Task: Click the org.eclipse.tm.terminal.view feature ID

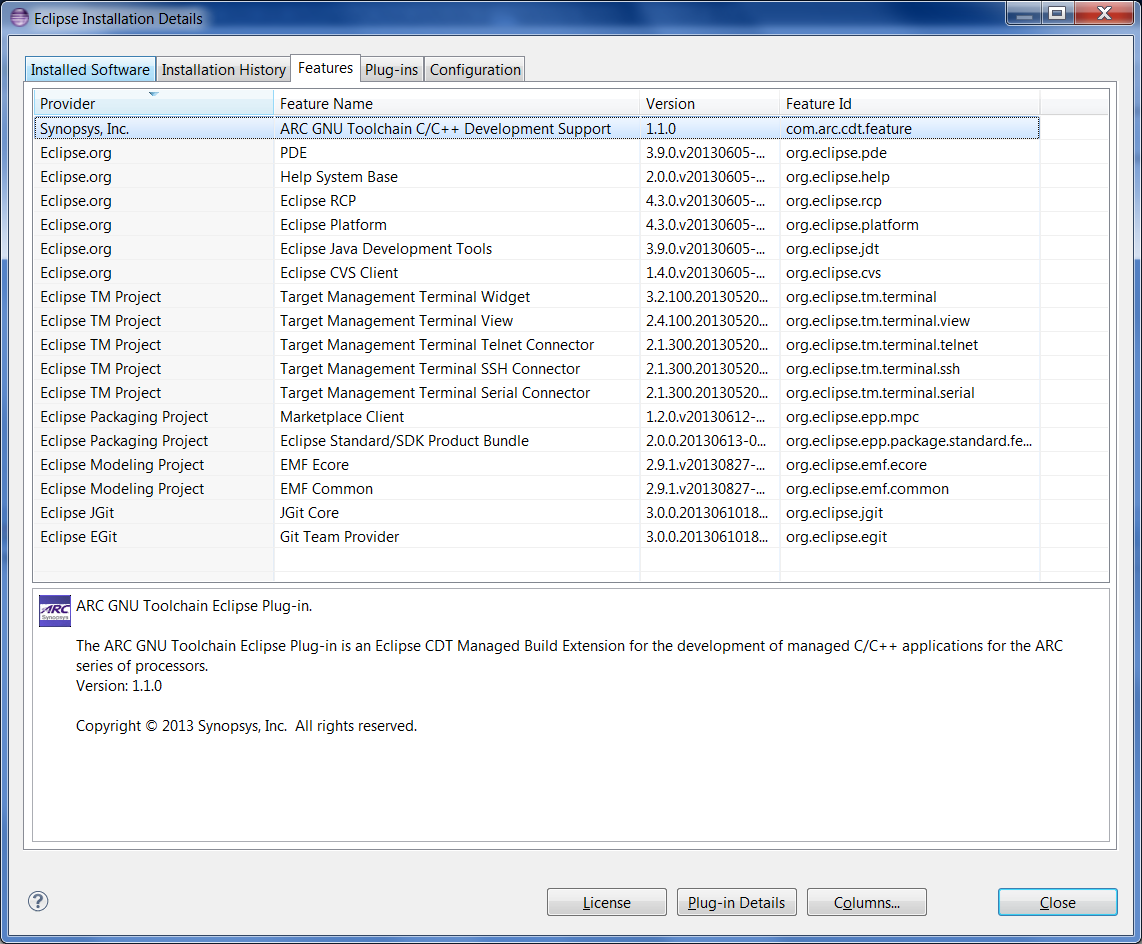Action: (x=878, y=321)
